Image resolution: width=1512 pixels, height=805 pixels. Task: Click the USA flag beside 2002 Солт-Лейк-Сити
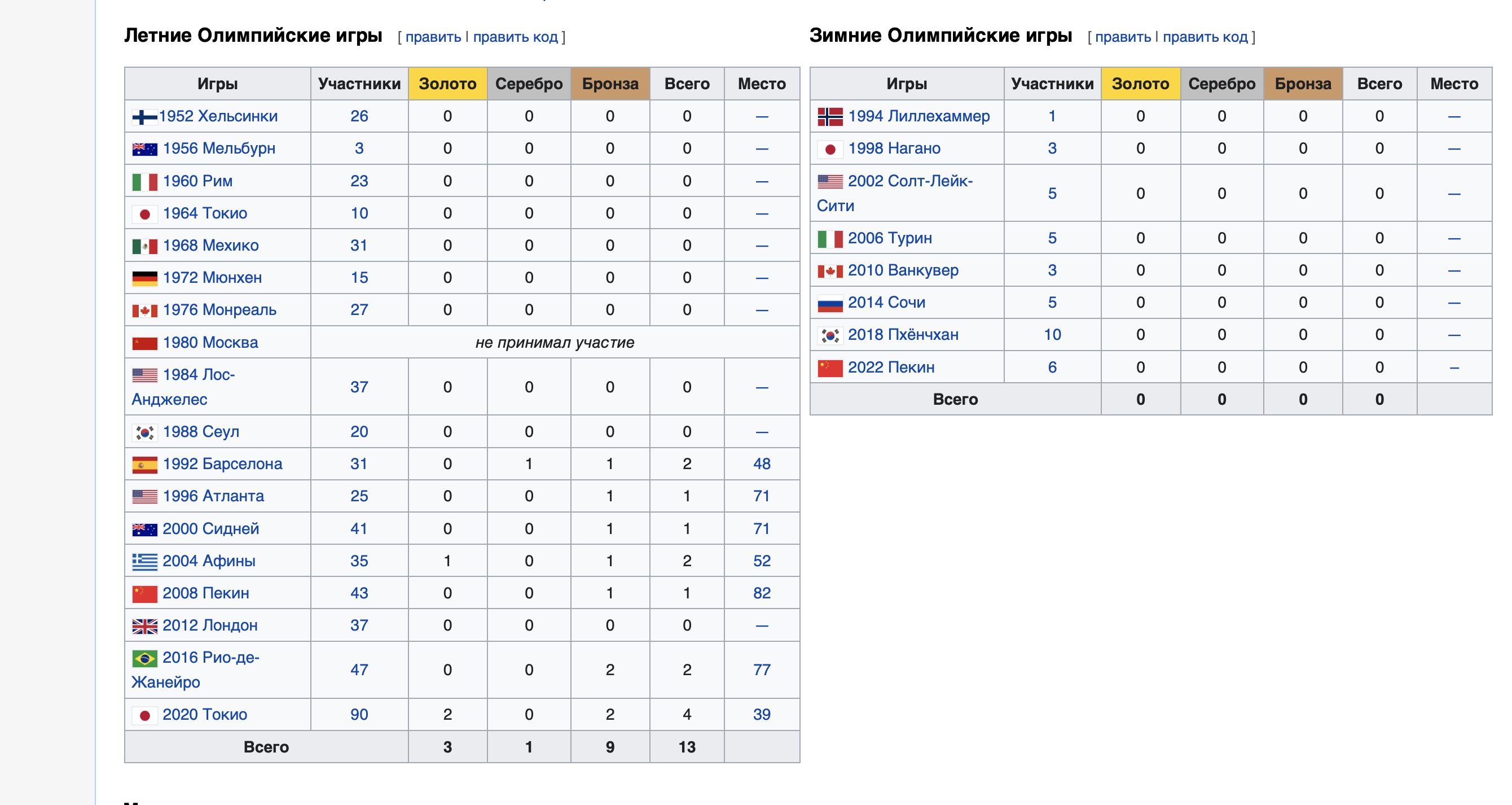pyautogui.click(x=830, y=181)
